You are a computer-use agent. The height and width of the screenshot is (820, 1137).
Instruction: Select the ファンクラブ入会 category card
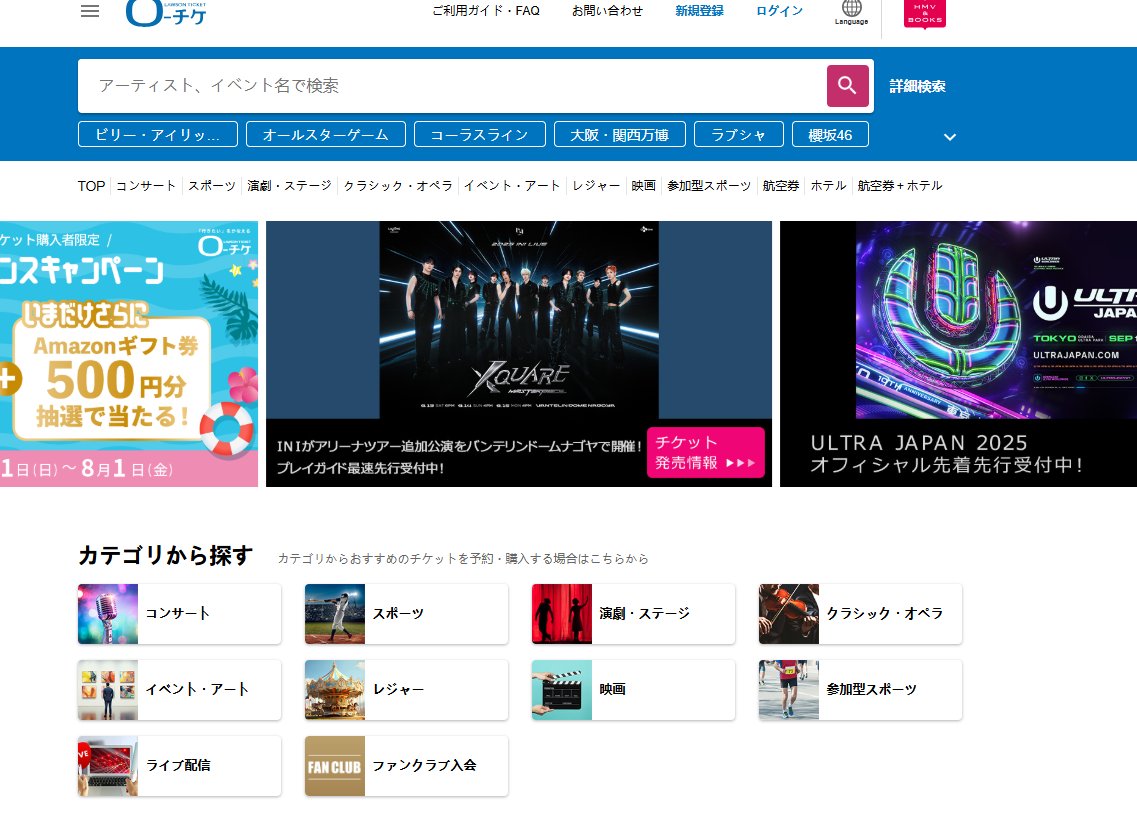[407, 766]
